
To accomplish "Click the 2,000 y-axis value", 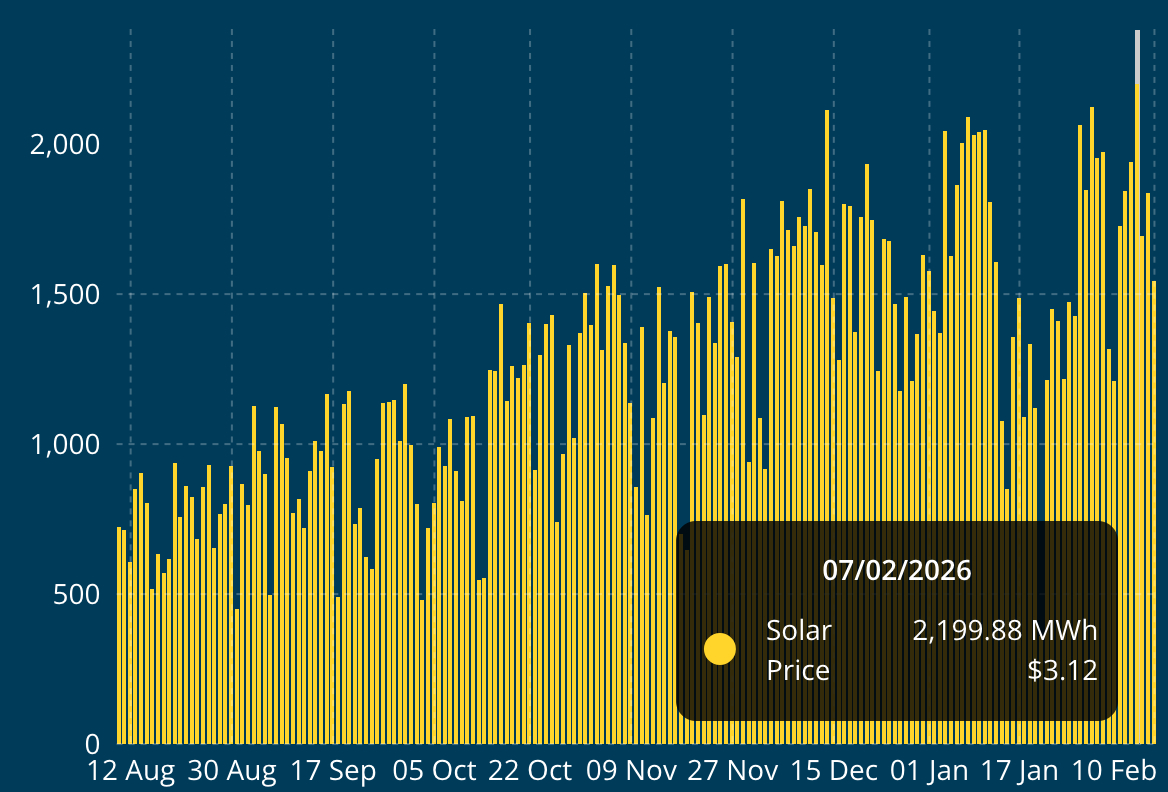I will pos(65,145).
